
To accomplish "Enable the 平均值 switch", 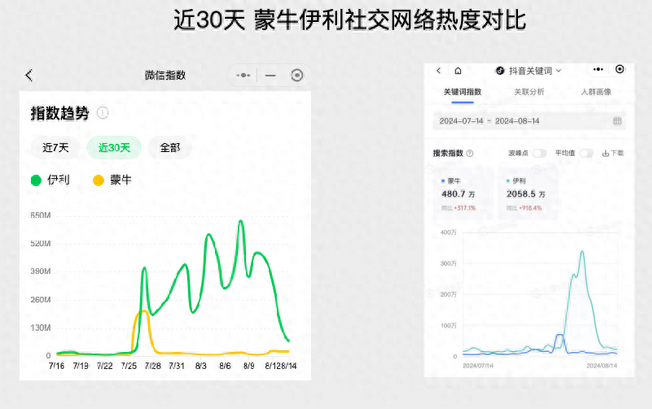I will click(586, 153).
